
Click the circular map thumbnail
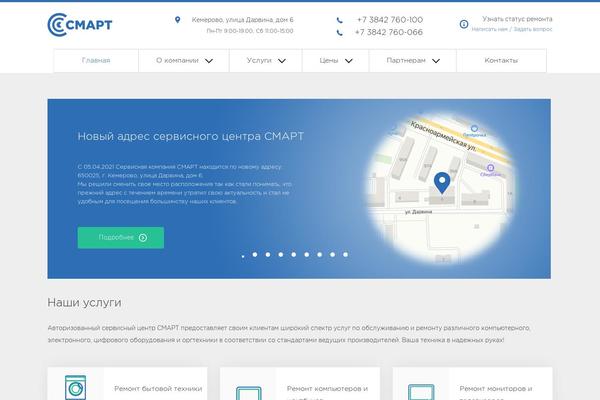coord(440,188)
